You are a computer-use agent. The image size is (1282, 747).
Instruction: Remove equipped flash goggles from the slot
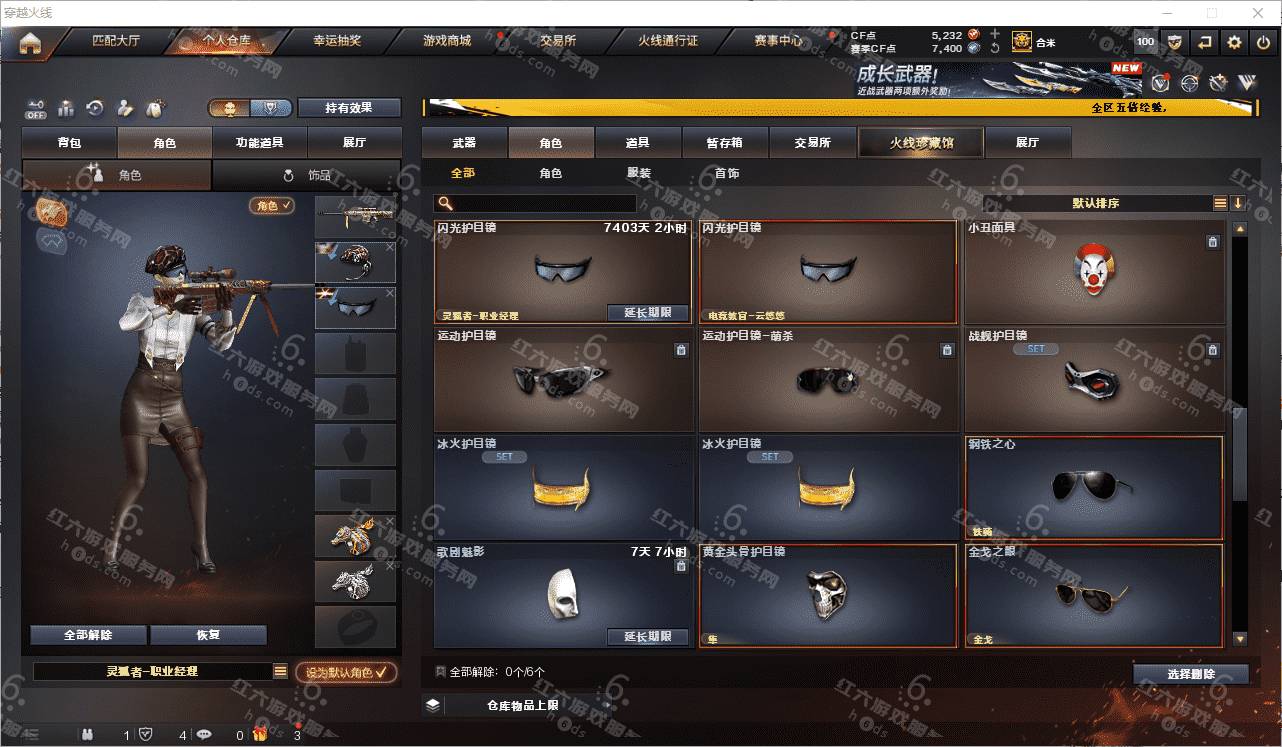(390, 293)
